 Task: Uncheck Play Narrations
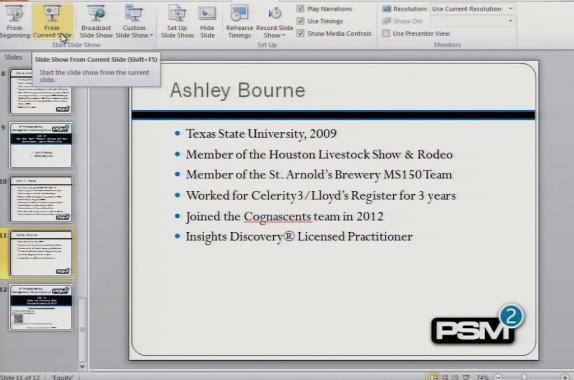[x=301, y=9]
